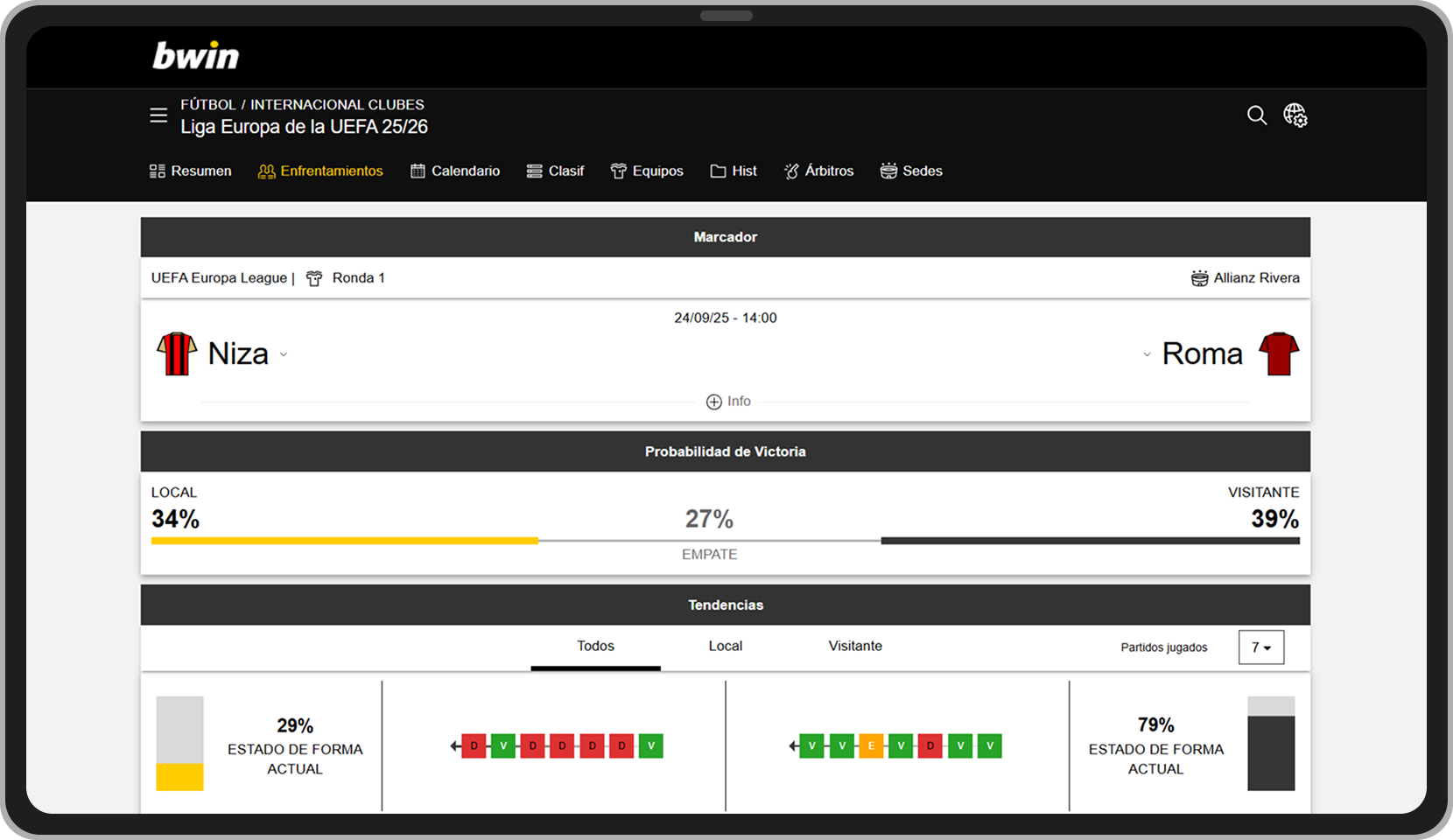Click the 79% estado de forma value
The image size is (1453, 840).
click(1155, 724)
